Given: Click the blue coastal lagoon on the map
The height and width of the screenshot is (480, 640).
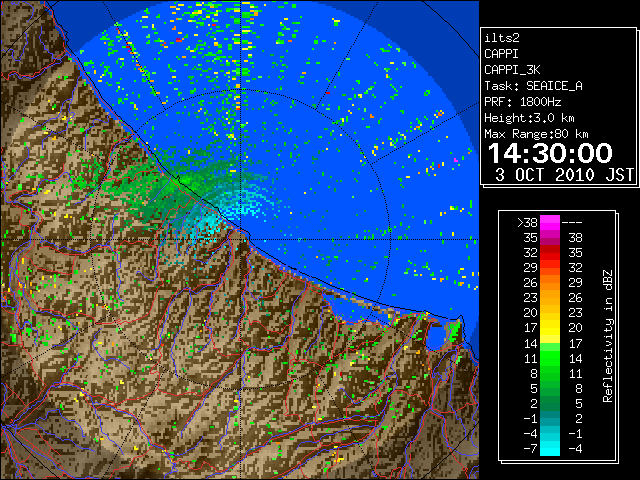Looking at the screenshot, I should click(437, 338).
